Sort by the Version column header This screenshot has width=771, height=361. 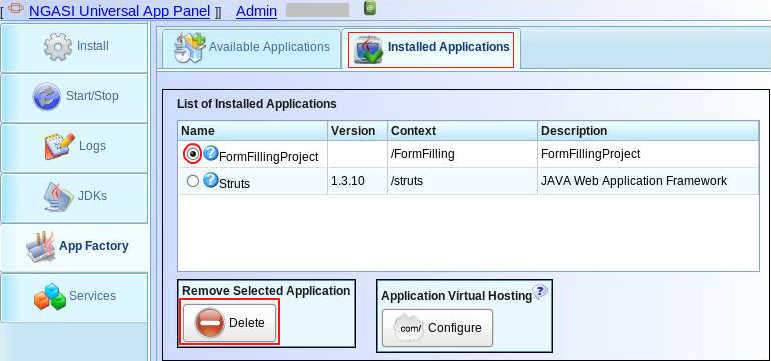(x=357, y=131)
